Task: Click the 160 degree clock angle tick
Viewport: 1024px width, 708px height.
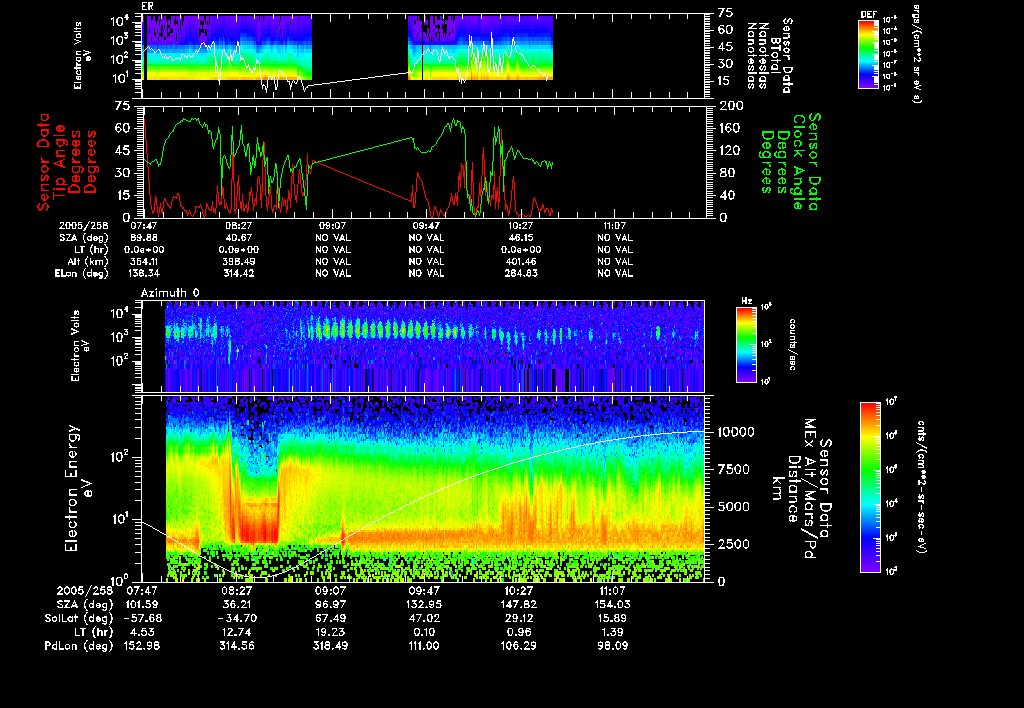Action: [731, 128]
